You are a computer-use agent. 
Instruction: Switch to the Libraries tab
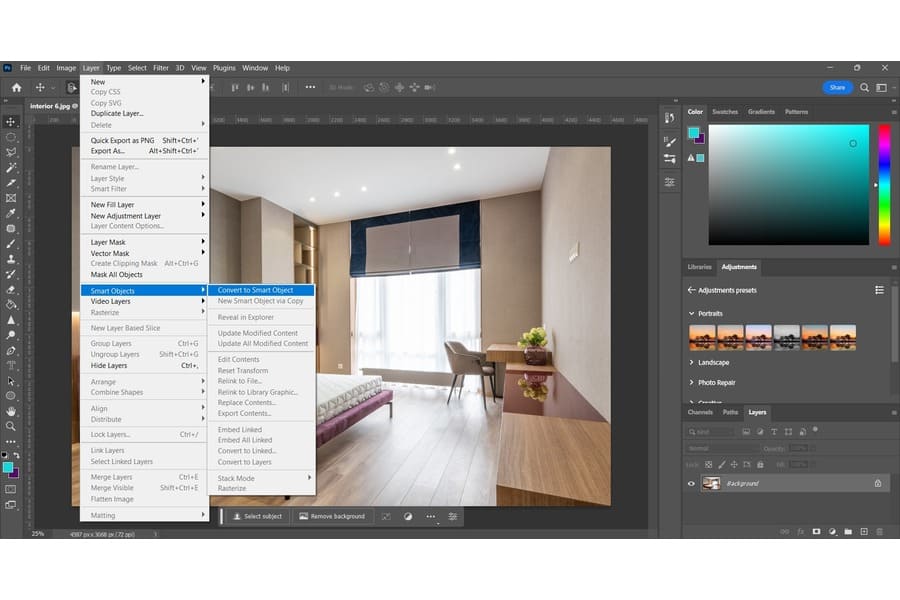[x=699, y=267]
